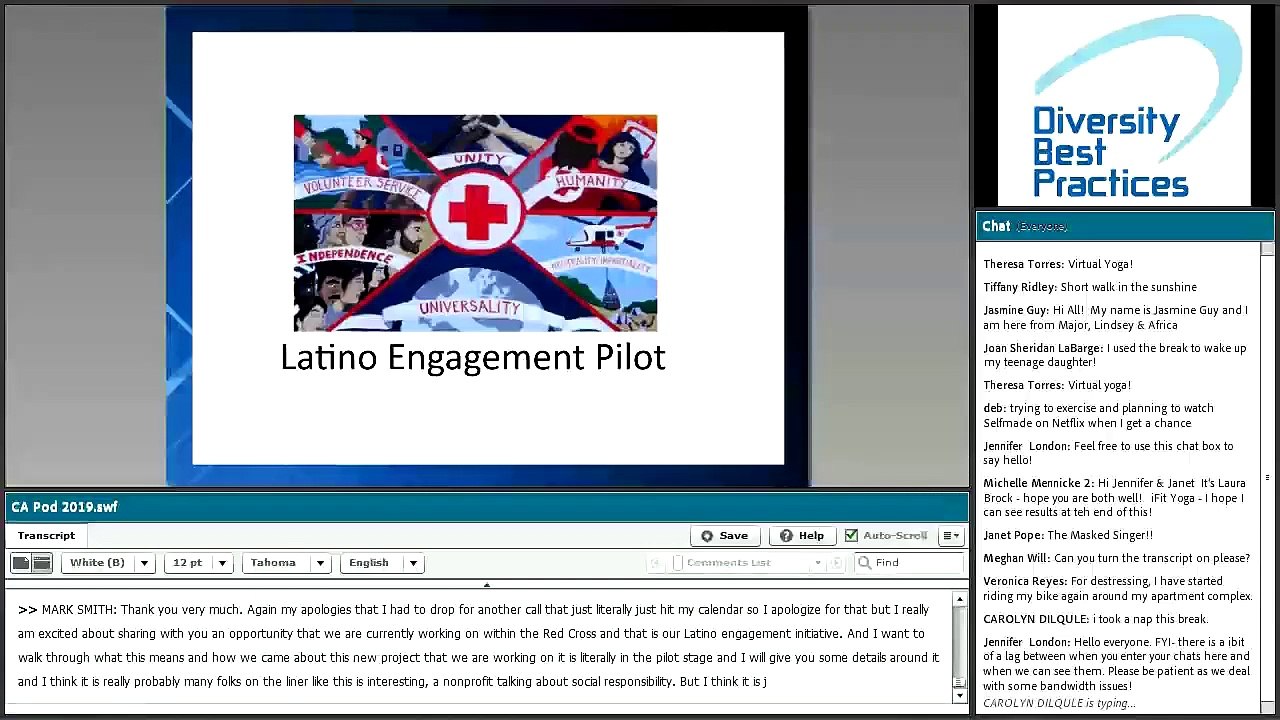Click the Chat panel header
Image resolution: width=1280 pixels, height=720 pixels.
[x=1125, y=226]
